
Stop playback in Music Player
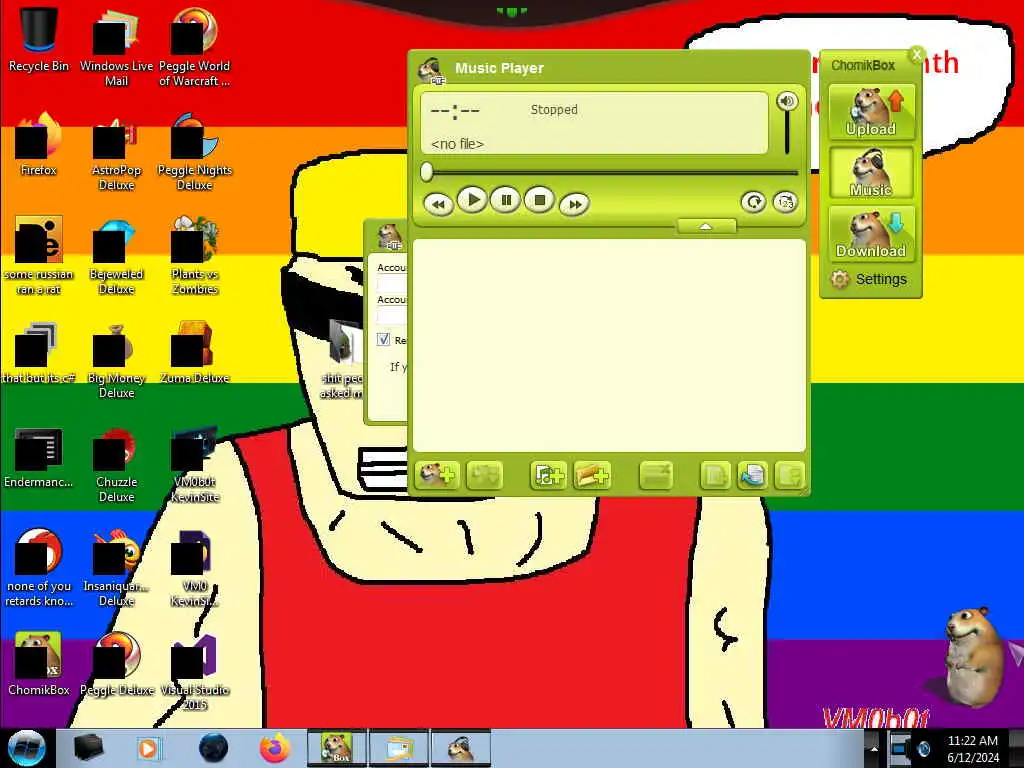pyautogui.click(x=539, y=200)
